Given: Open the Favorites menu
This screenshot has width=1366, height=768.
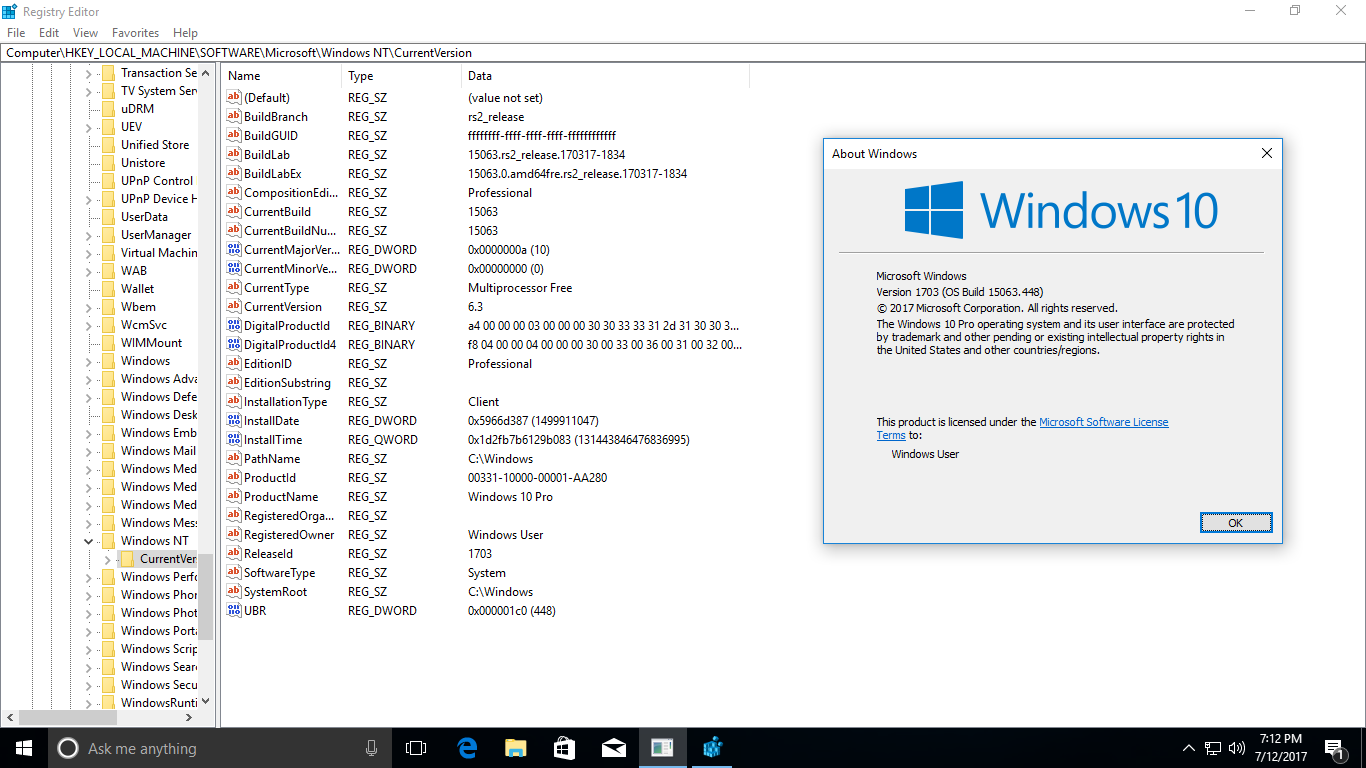Looking at the screenshot, I should click(135, 33).
